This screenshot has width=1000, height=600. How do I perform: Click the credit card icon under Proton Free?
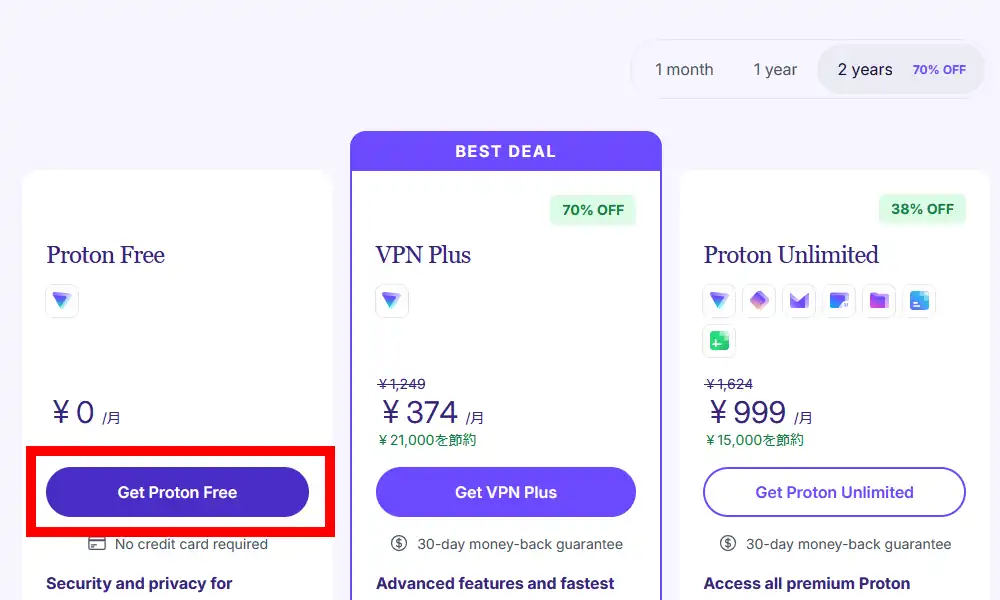[97, 544]
